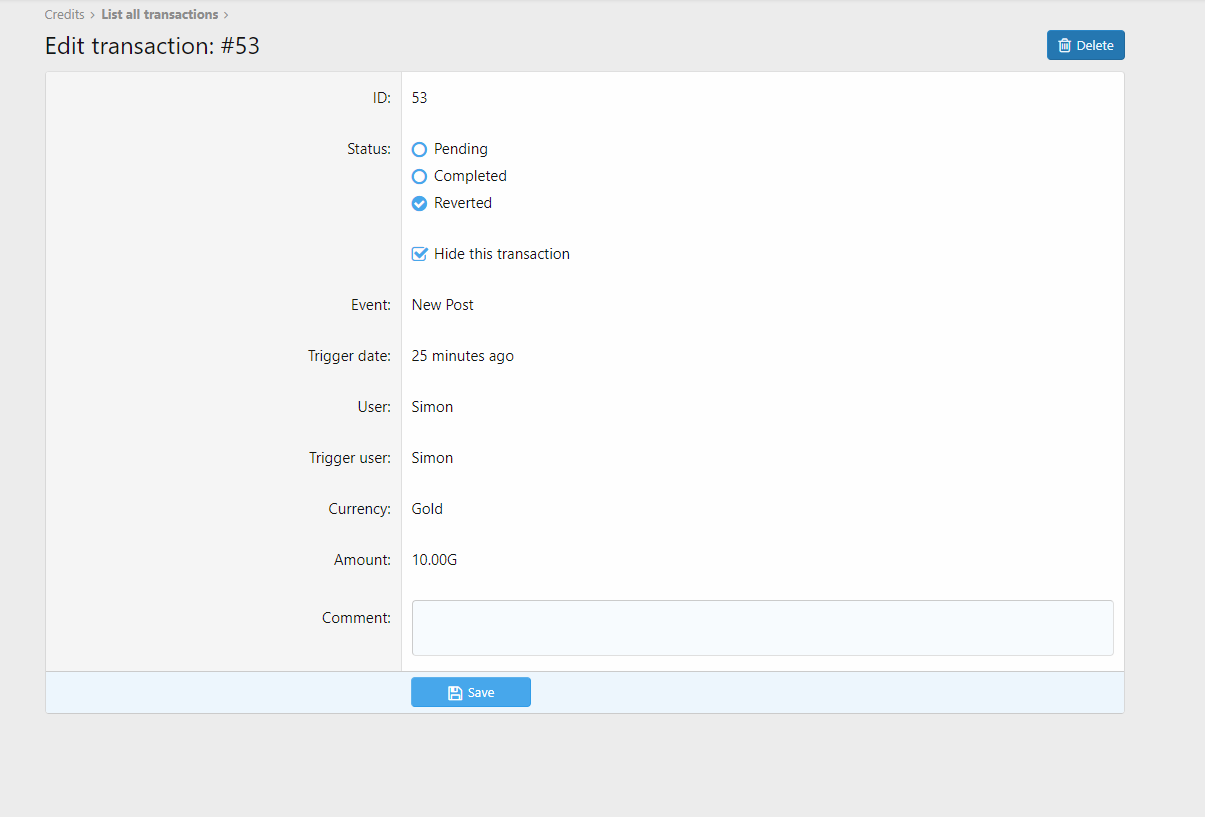
Task: Click the Currency value 'Gold'
Action: click(427, 509)
